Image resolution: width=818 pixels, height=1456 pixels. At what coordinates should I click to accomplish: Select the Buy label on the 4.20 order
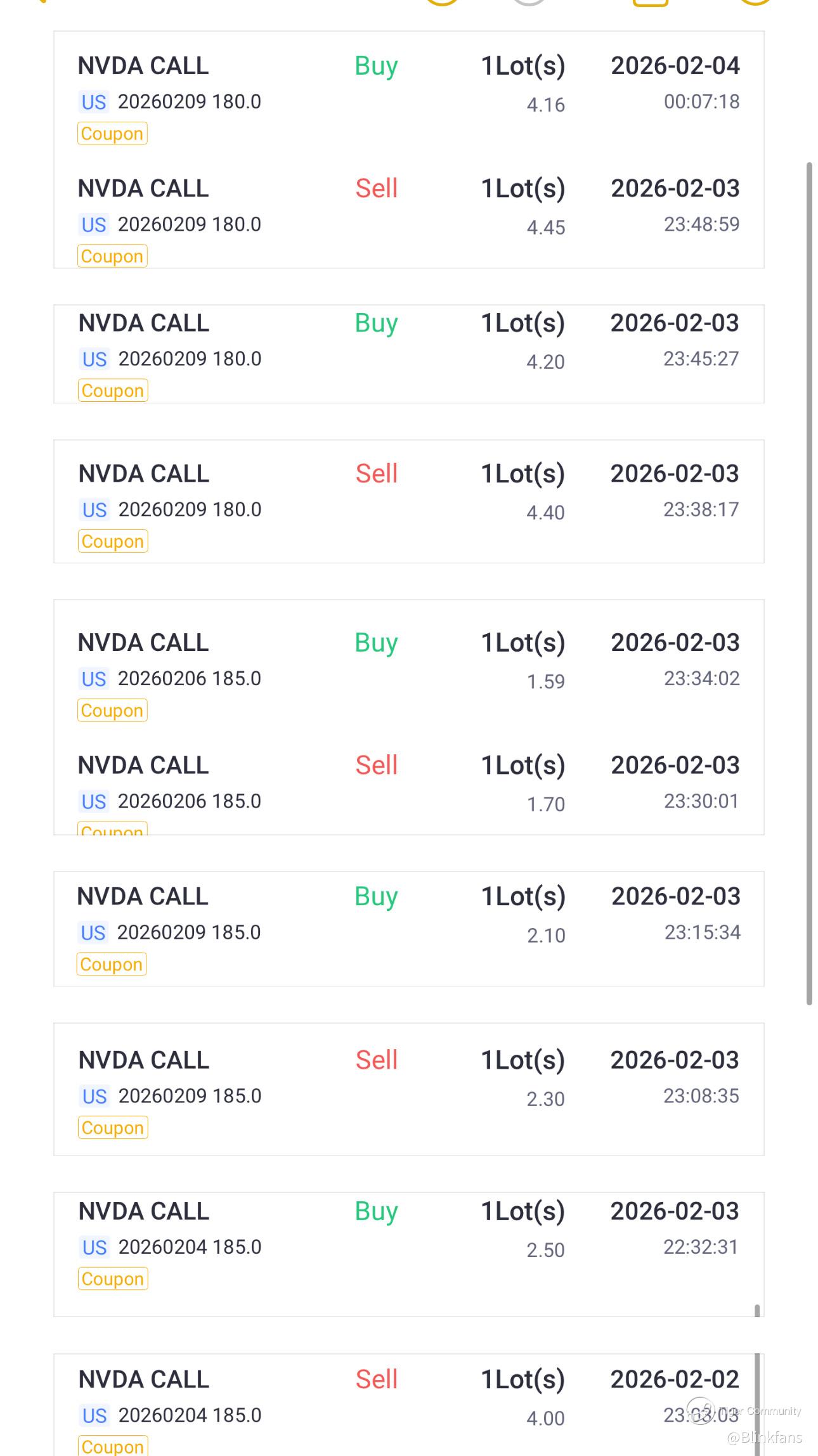[x=376, y=323]
